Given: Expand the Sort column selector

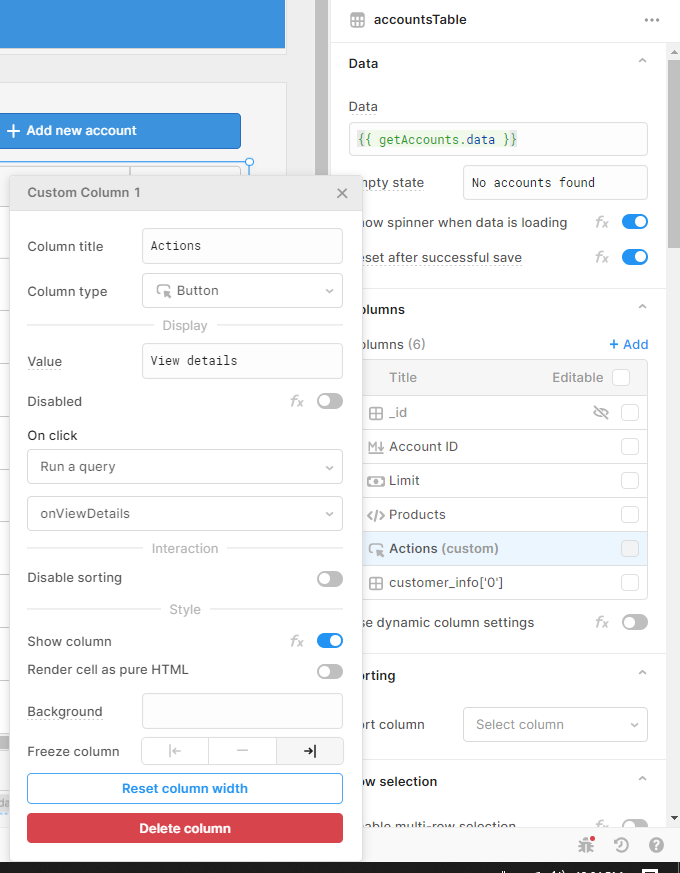Looking at the screenshot, I should 555,724.
